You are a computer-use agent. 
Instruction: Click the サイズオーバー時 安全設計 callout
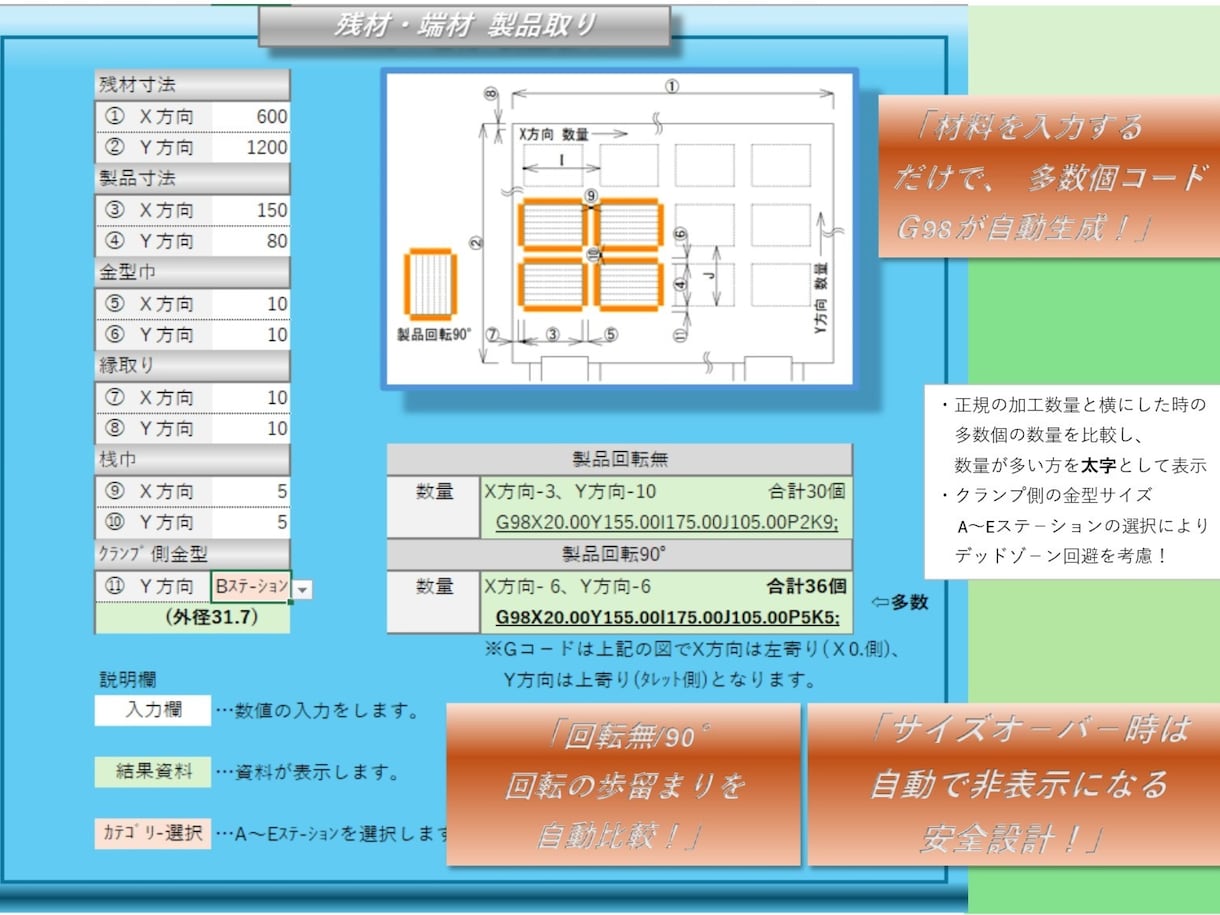tap(1013, 785)
